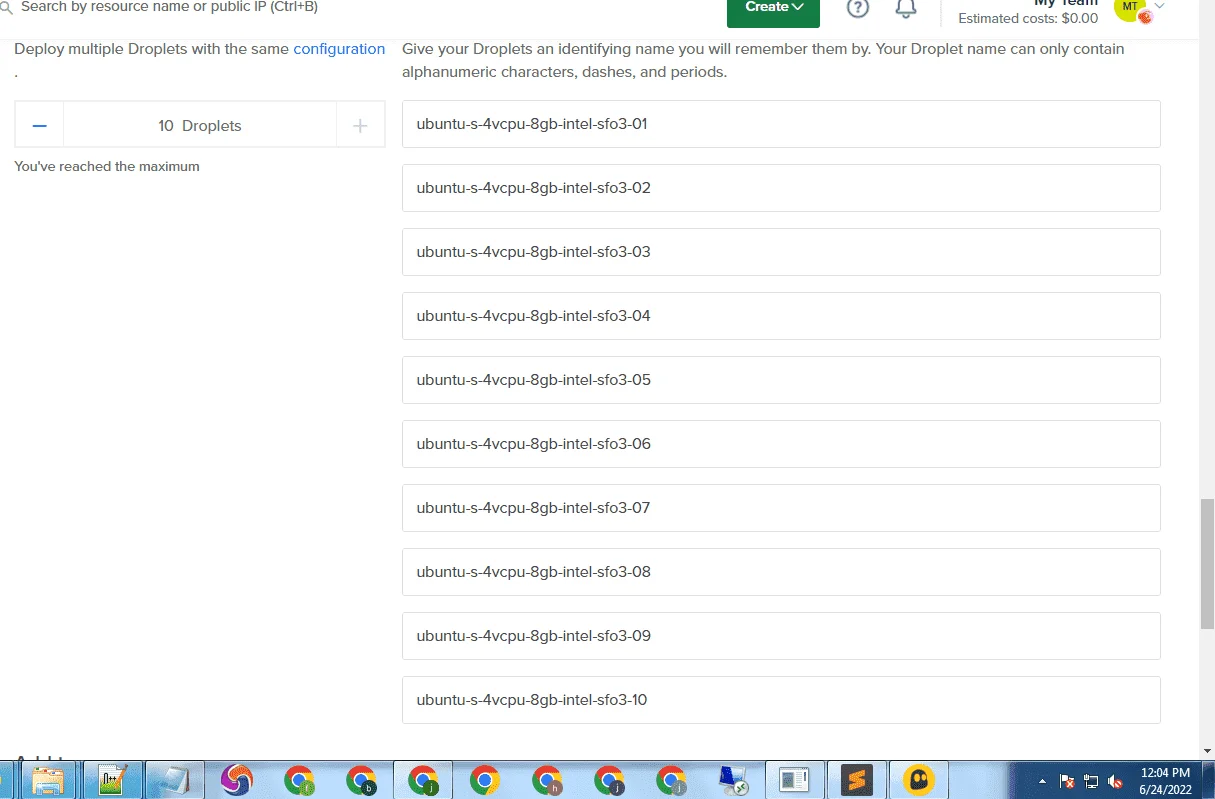Switch to Chrome profile with f badge

tap(299, 780)
